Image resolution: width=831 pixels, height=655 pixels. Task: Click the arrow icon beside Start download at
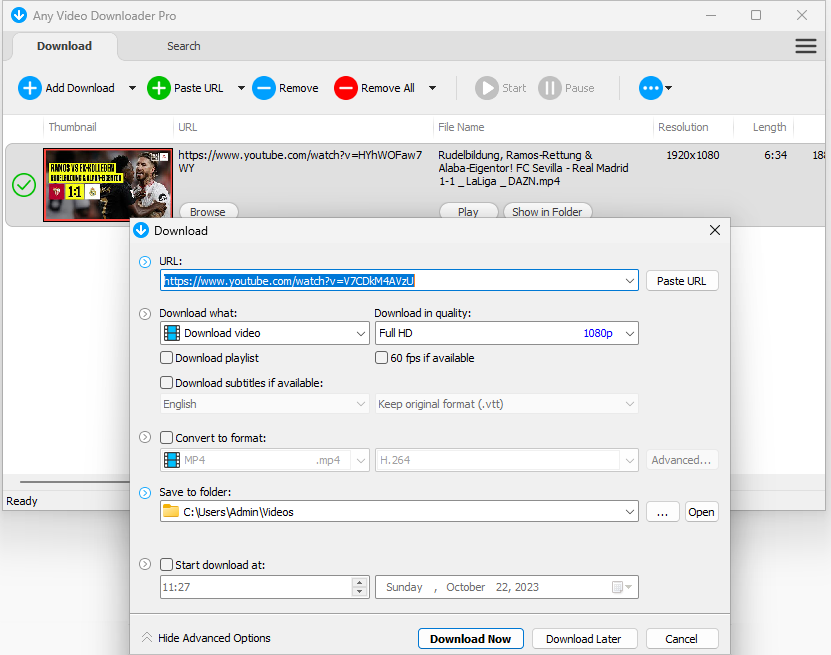point(145,564)
